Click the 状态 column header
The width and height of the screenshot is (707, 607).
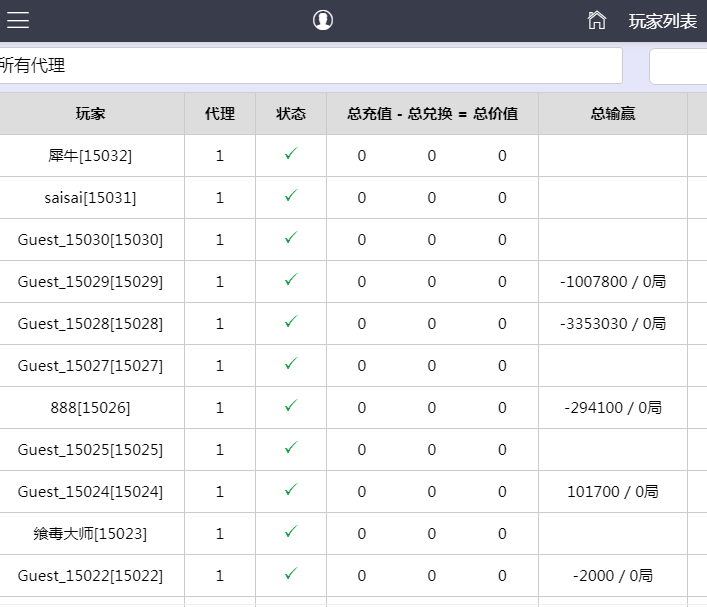click(291, 114)
